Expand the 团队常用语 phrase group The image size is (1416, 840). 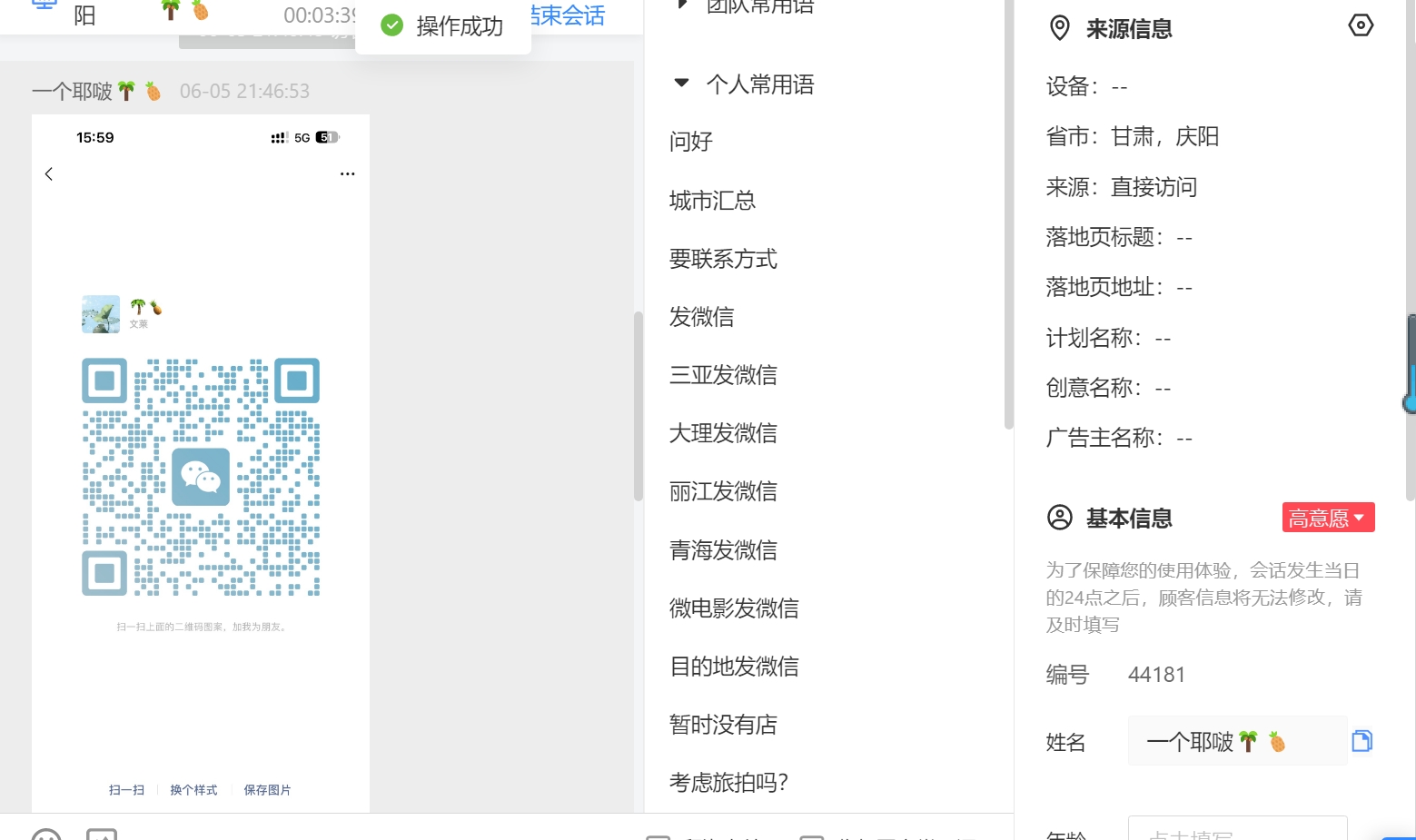click(x=682, y=5)
